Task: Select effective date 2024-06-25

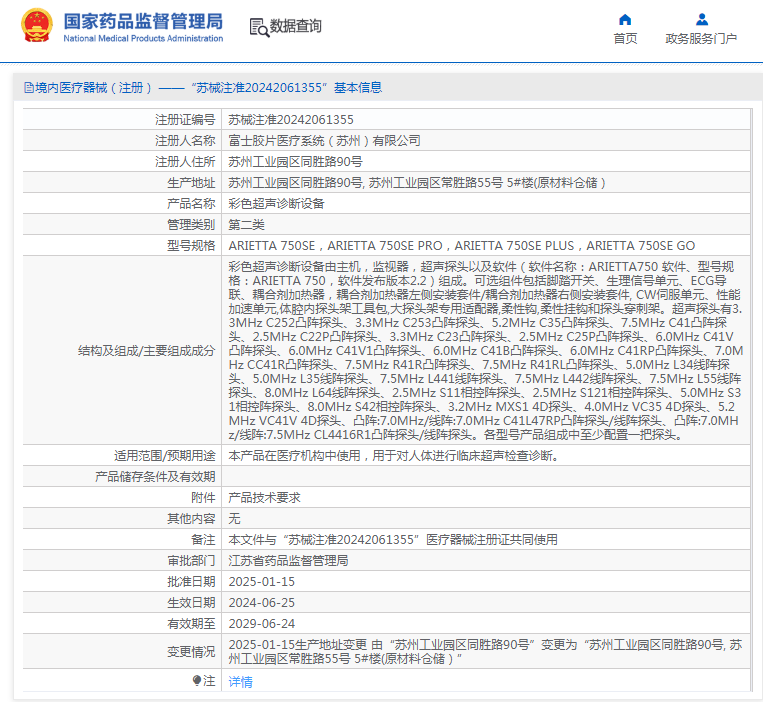Action: tap(261, 602)
